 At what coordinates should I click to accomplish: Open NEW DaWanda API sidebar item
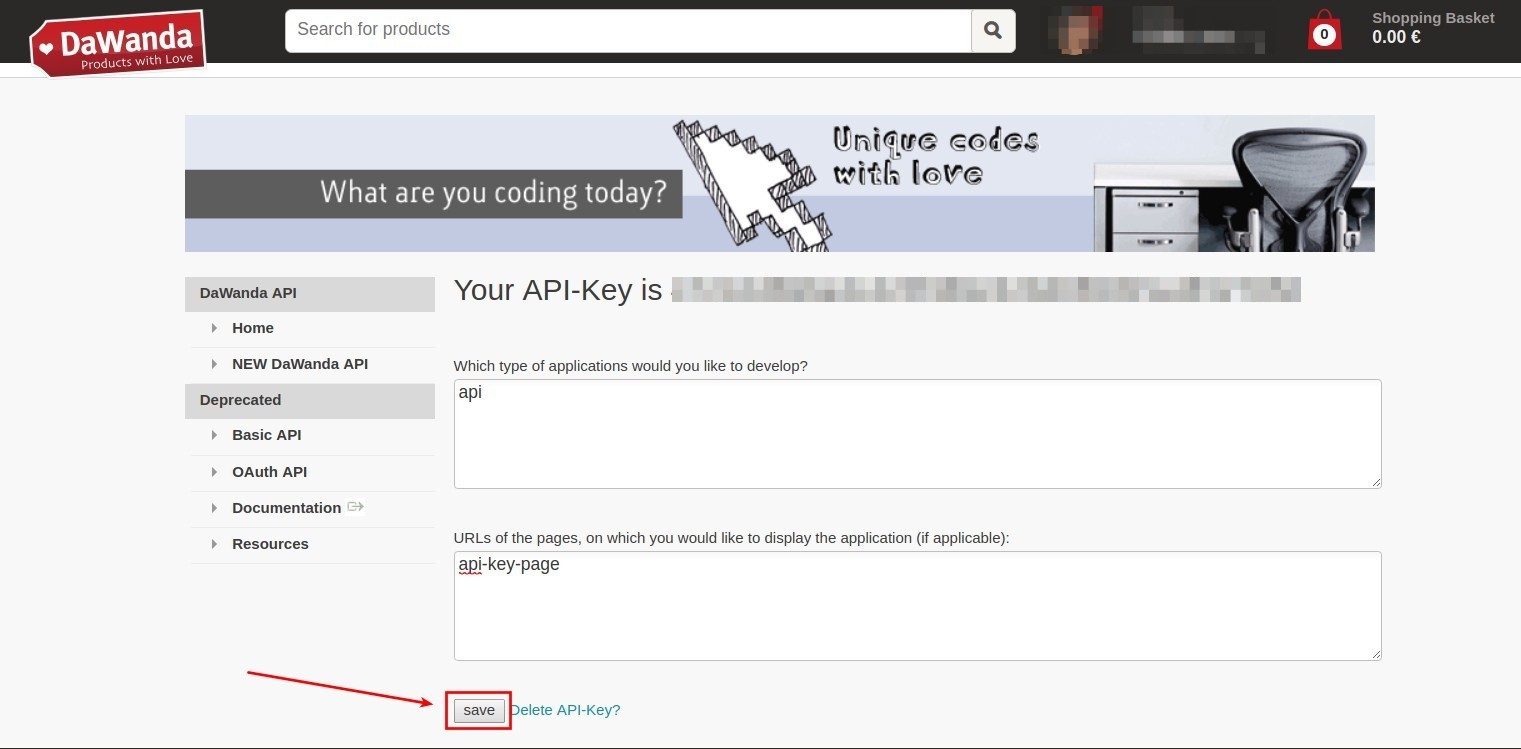click(300, 364)
